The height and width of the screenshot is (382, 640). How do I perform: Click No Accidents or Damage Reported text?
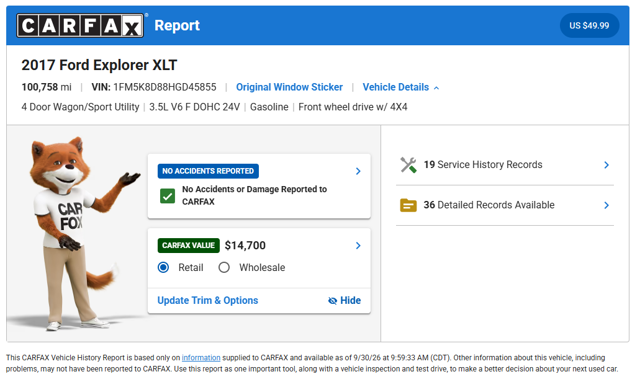[x=254, y=195]
